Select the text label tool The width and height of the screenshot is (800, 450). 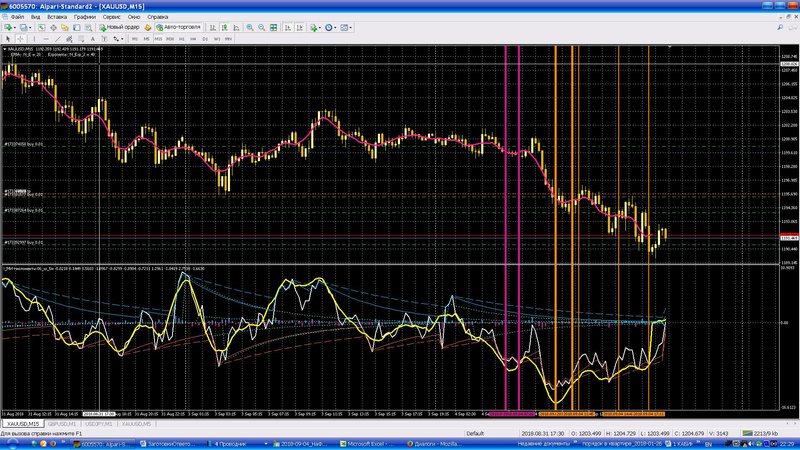(103, 39)
